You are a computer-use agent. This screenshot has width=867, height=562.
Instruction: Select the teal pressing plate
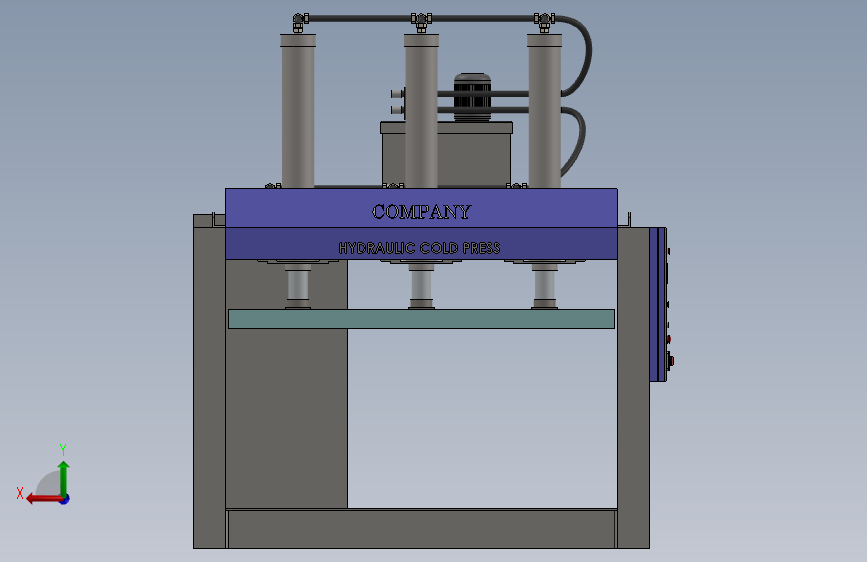point(421,319)
